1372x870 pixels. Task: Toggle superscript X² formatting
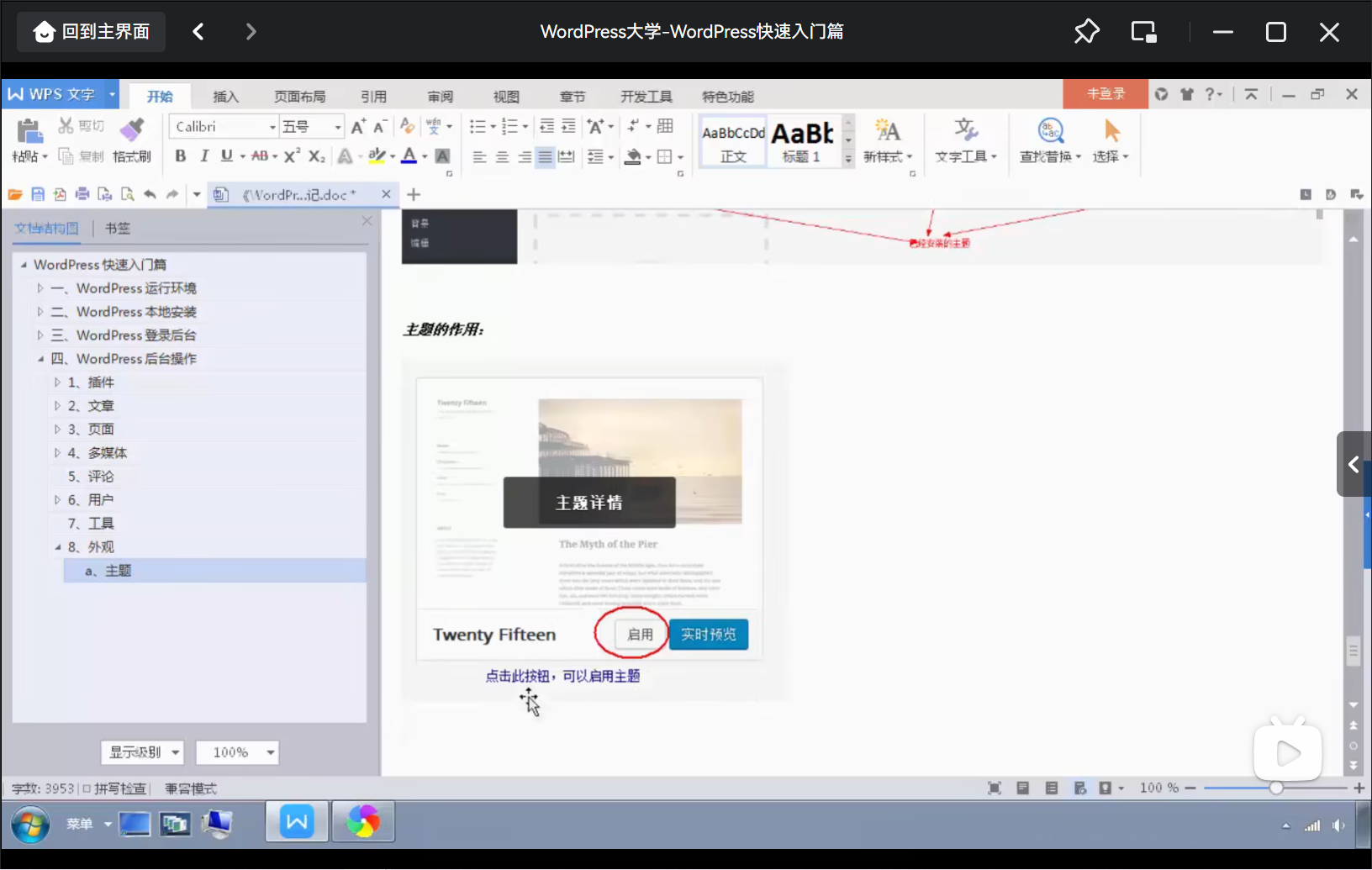point(292,156)
